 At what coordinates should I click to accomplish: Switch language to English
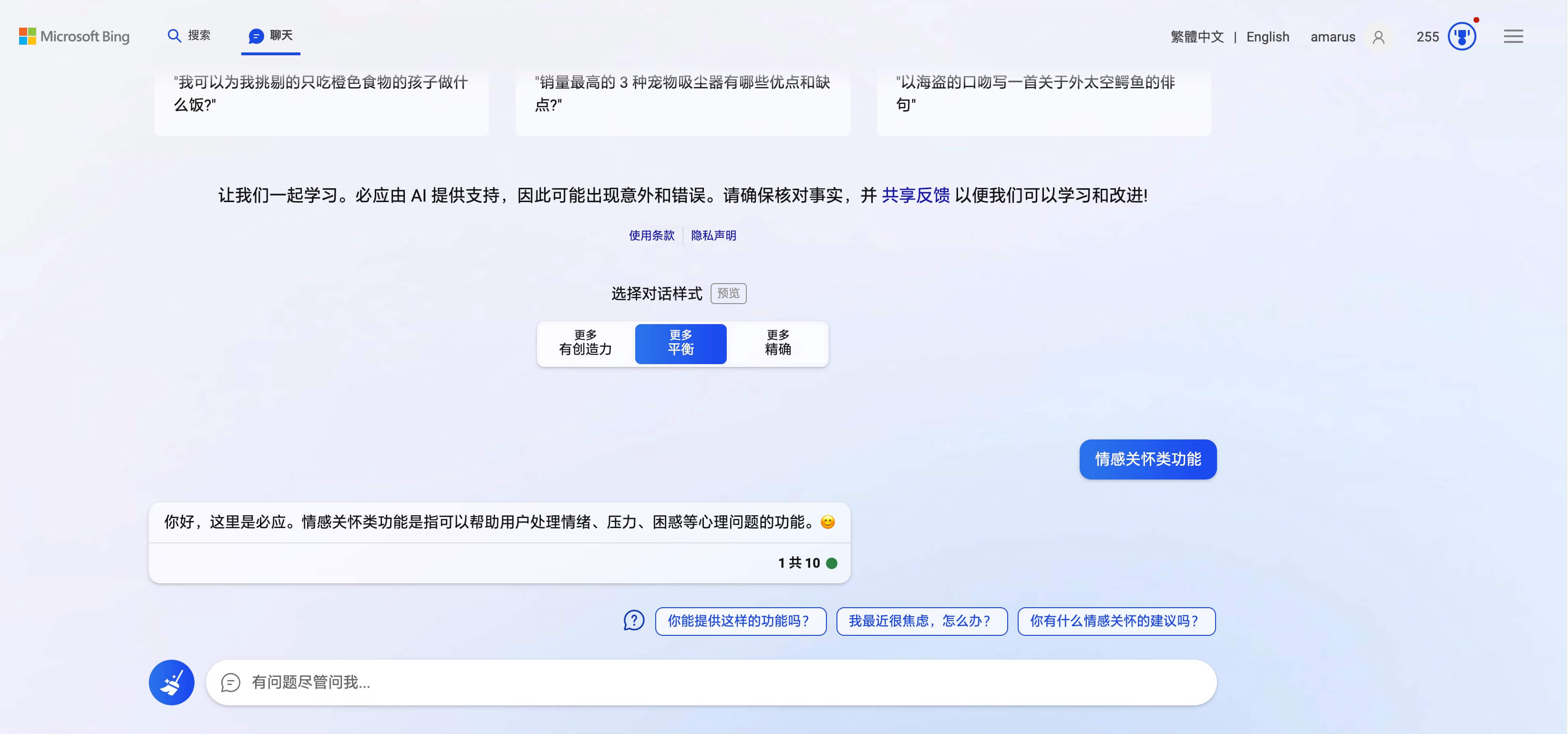click(x=1267, y=37)
